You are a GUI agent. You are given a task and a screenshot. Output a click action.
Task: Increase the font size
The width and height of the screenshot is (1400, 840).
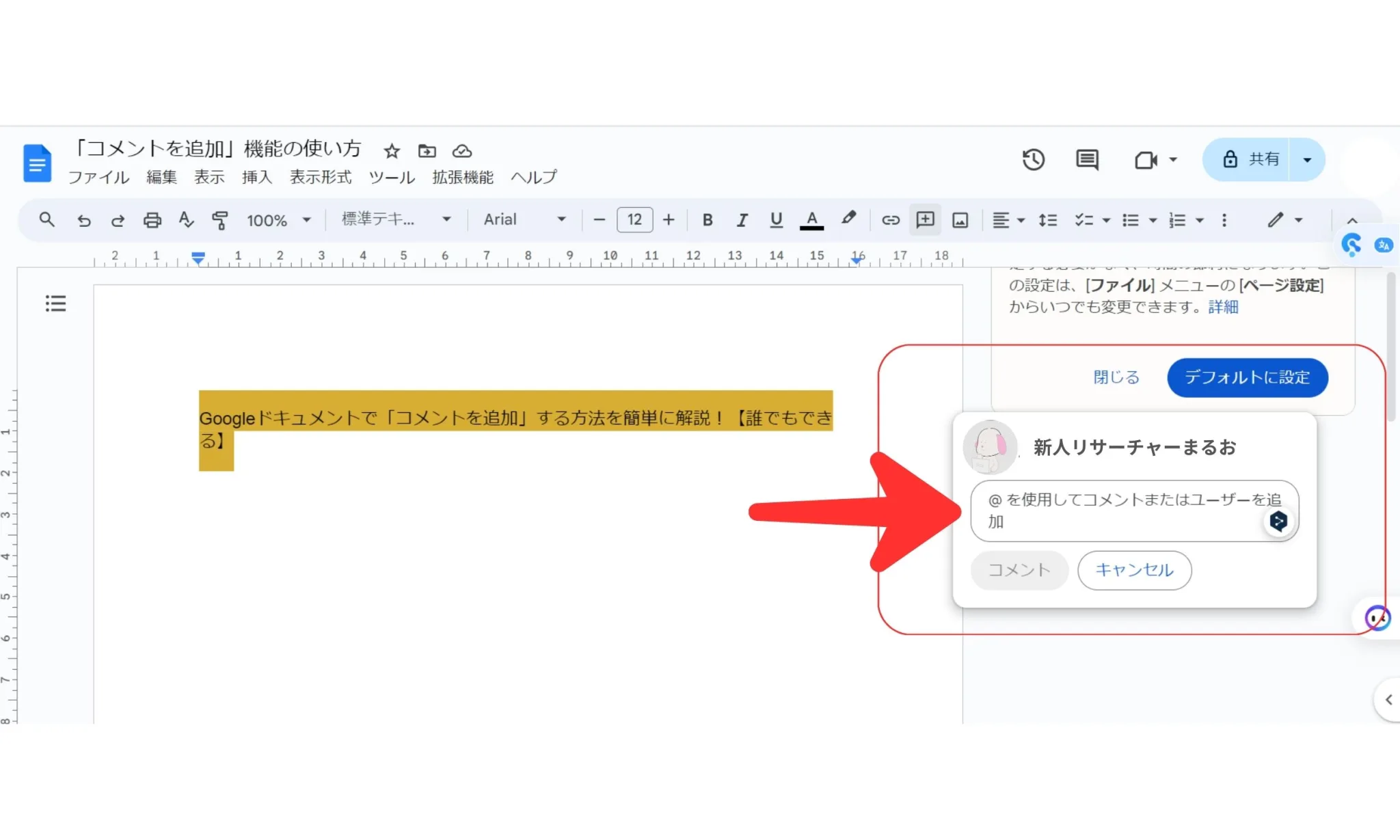tap(669, 220)
